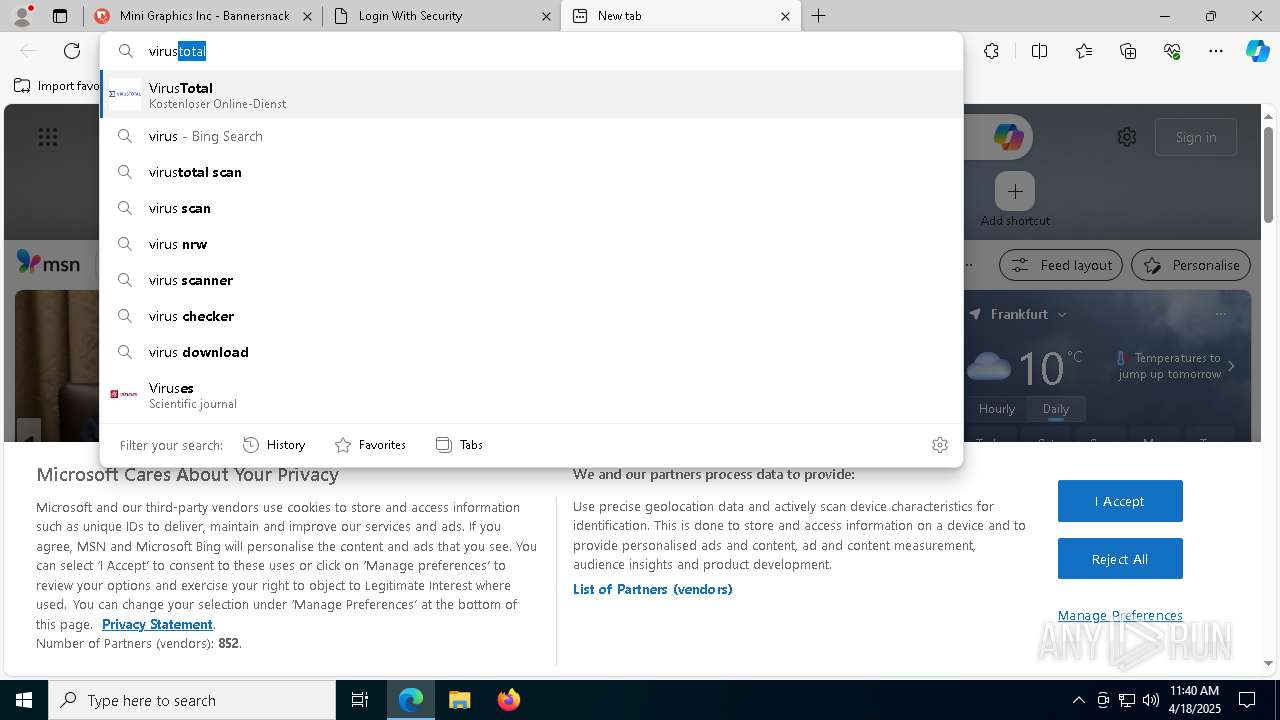Open Feed layout button

(x=1061, y=265)
